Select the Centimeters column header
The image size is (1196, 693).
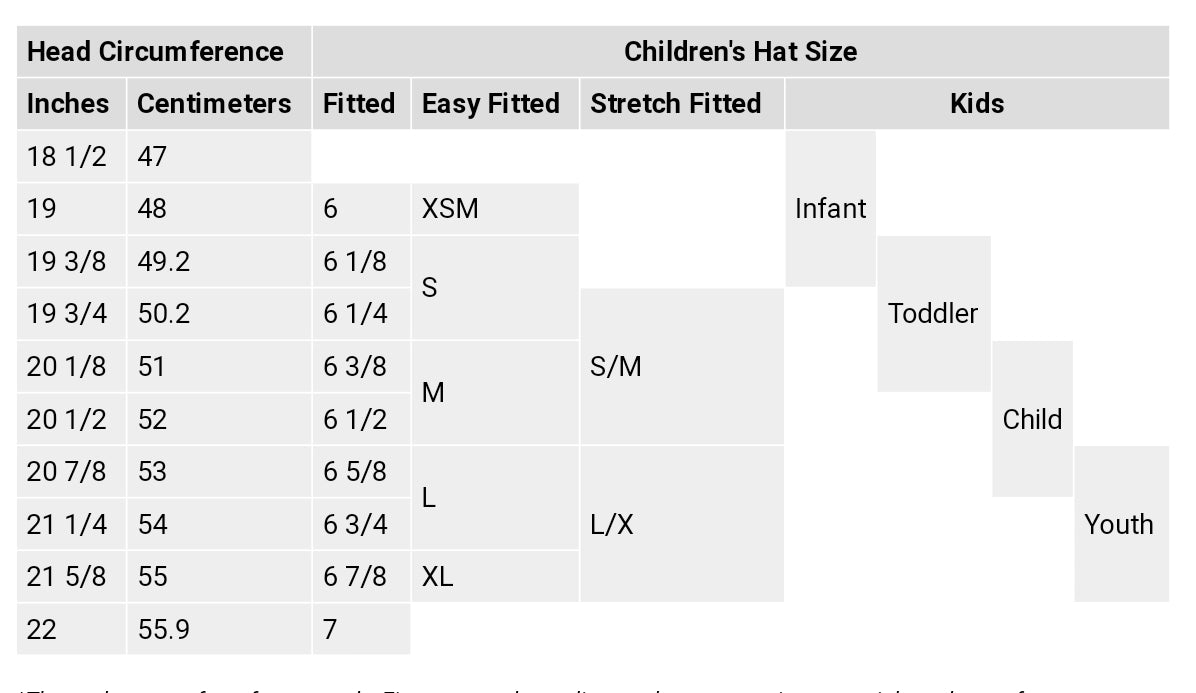(x=214, y=104)
